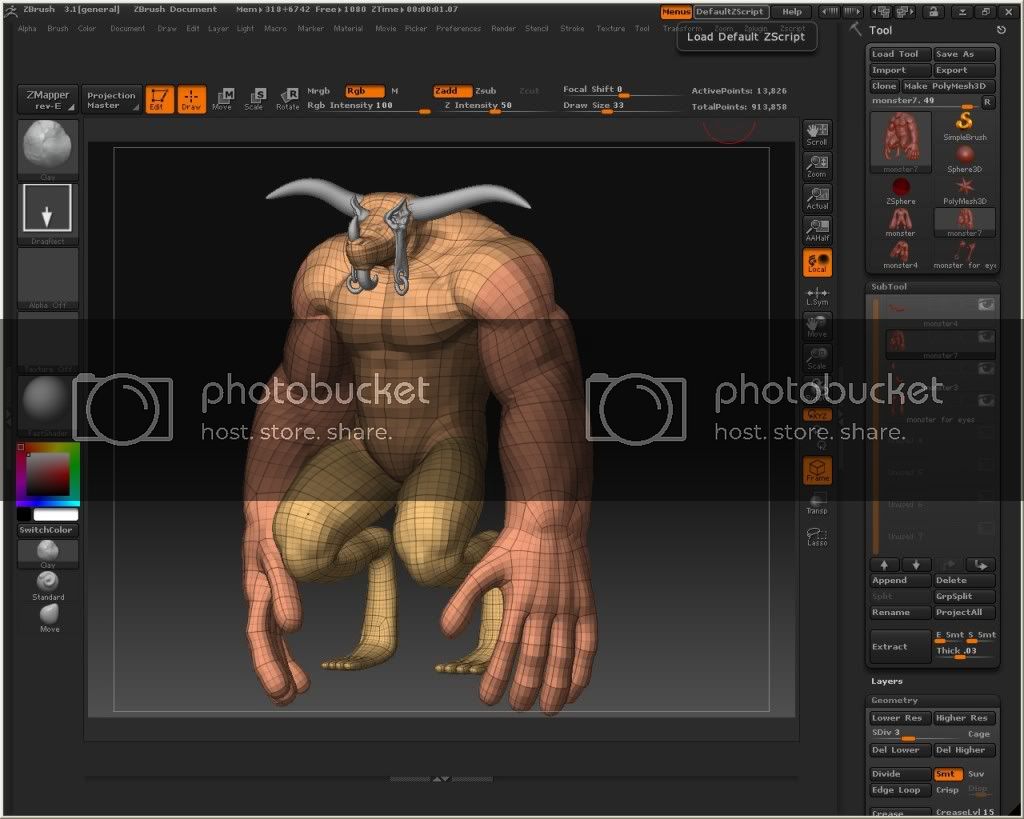Click the Make PolyMesh3D button
Image resolution: width=1024 pixels, height=819 pixels.
pos(949,86)
